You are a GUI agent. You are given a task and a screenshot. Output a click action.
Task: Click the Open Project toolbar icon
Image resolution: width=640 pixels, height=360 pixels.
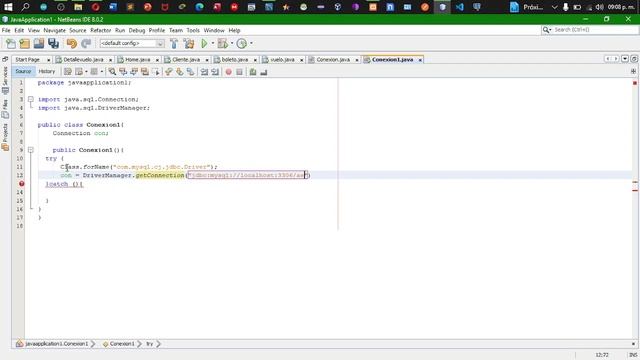39,43
